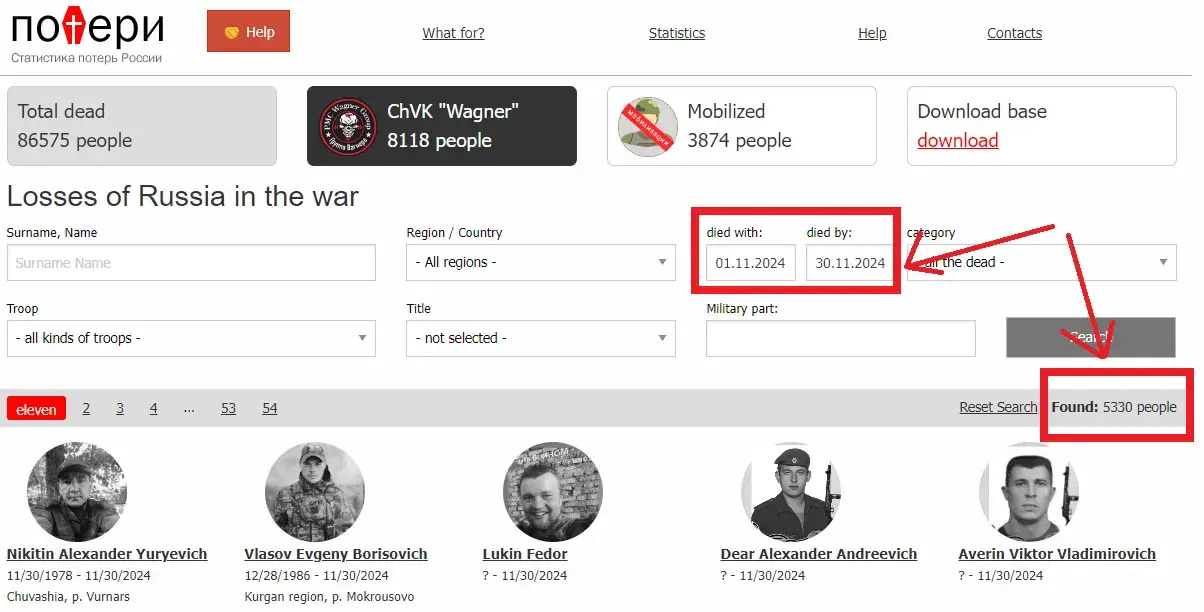This screenshot has width=1204, height=612.
Task: Click the Mobilized soldier icon
Action: pyautogui.click(x=648, y=127)
